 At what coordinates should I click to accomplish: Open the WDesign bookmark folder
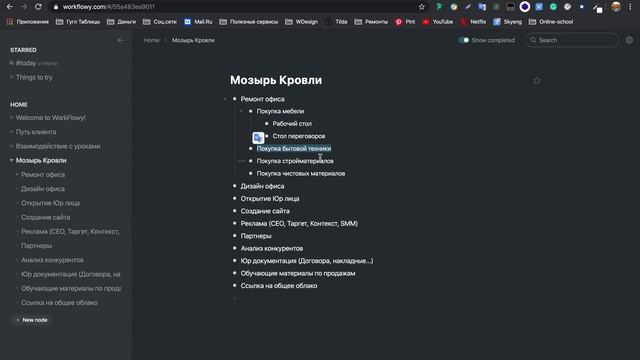(301, 22)
